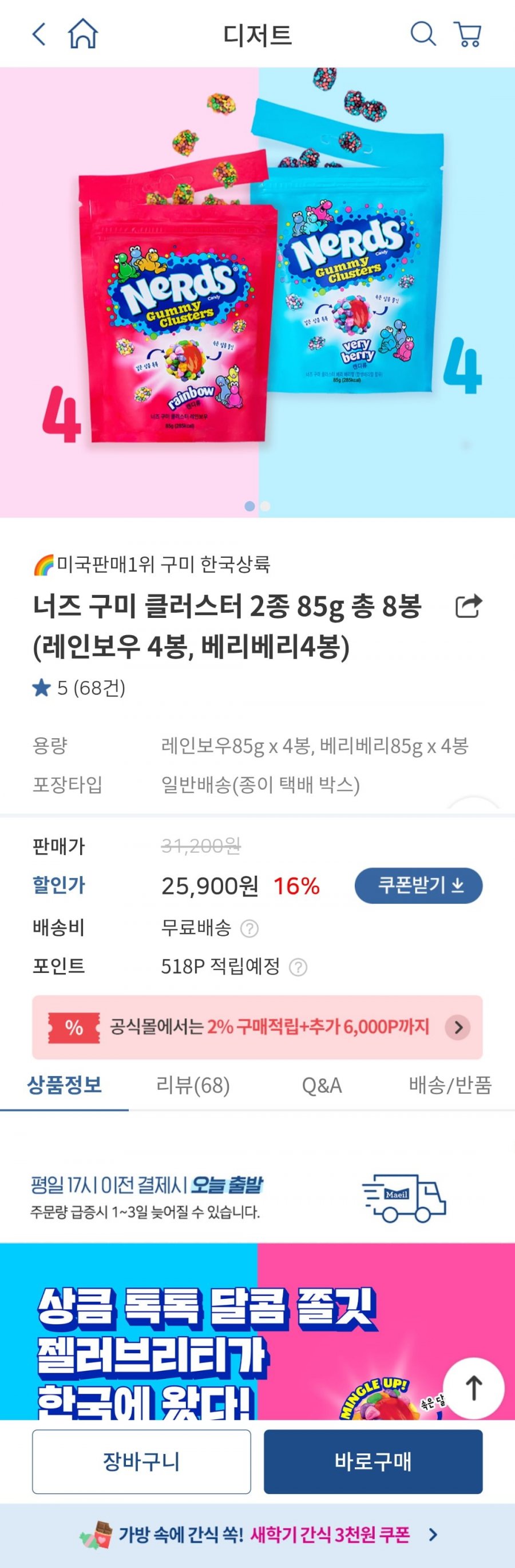Open search with magnifier icon
Screen dimensions: 515x1568
point(423,34)
